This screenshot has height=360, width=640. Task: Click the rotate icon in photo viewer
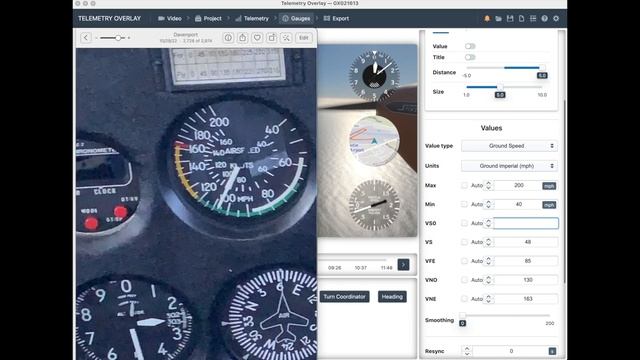pyautogui.click(x=272, y=38)
